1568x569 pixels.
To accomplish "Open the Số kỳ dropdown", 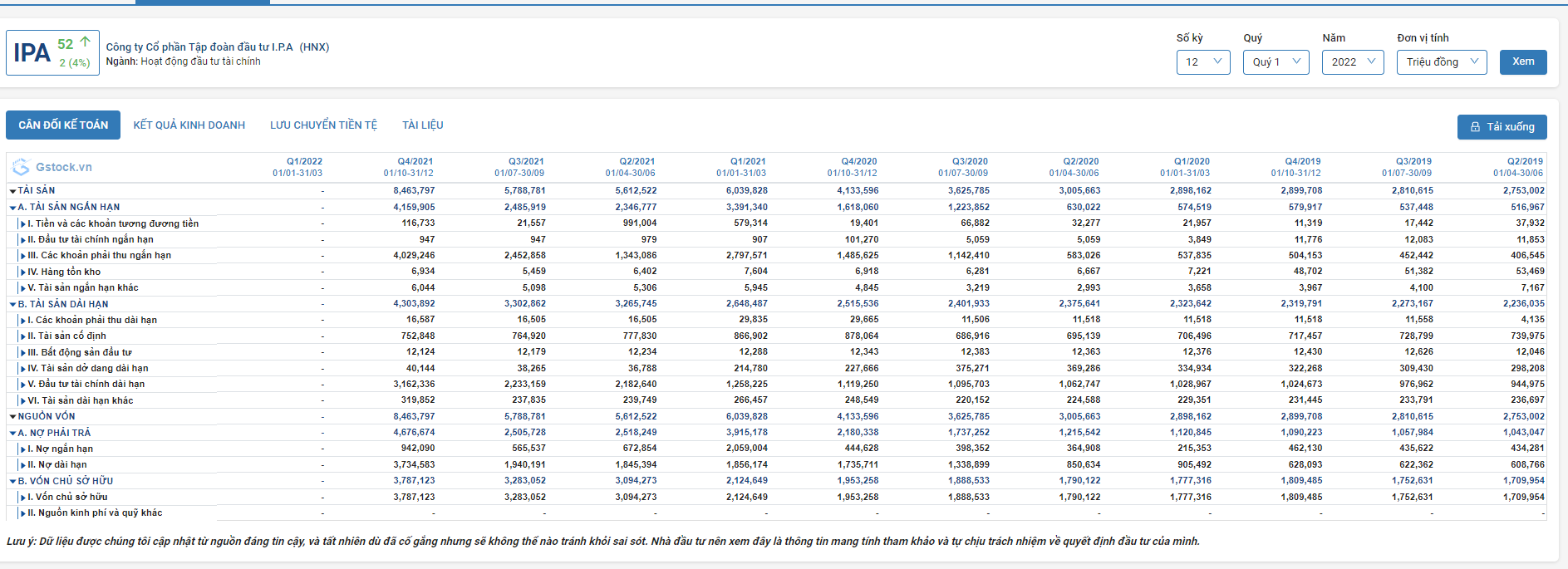I will [1202, 62].
